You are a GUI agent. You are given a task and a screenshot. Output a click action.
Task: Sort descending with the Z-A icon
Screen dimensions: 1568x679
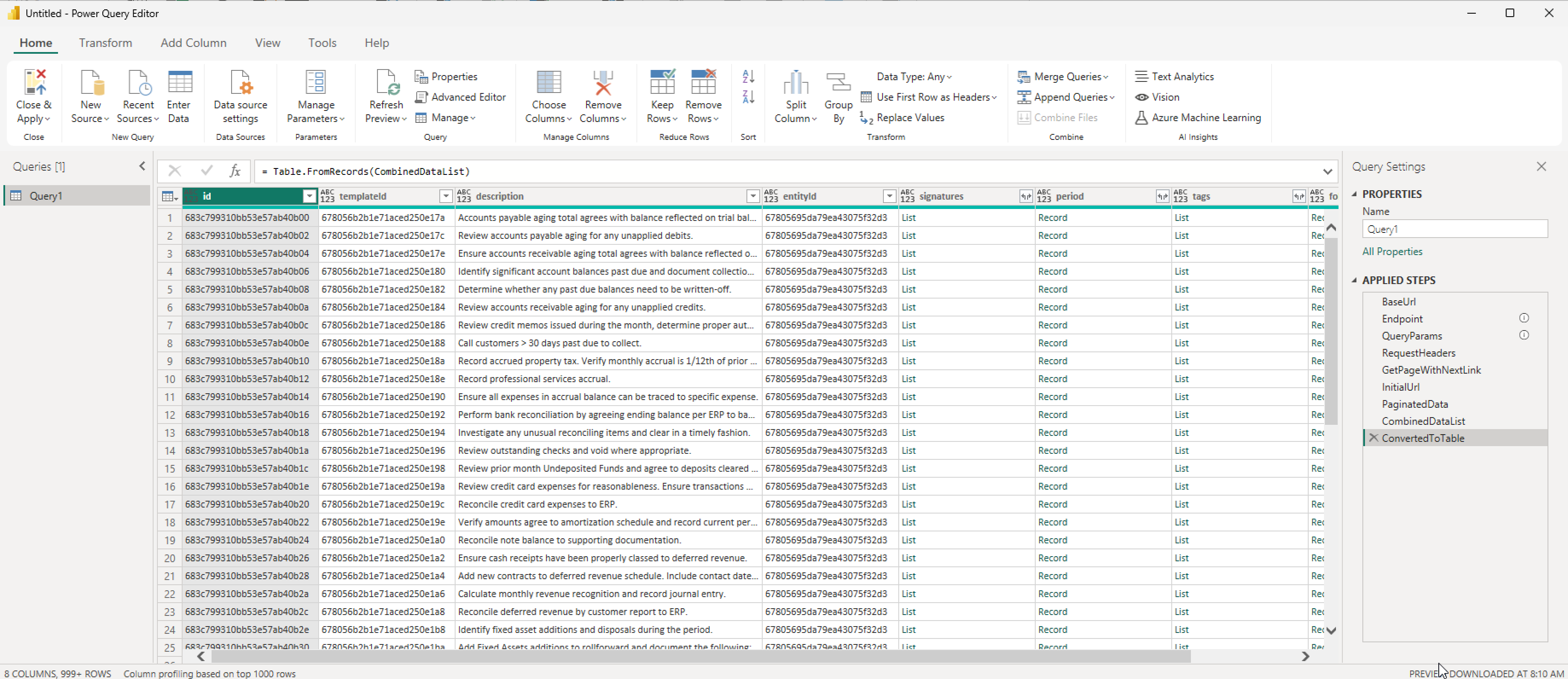coord(748,97)
